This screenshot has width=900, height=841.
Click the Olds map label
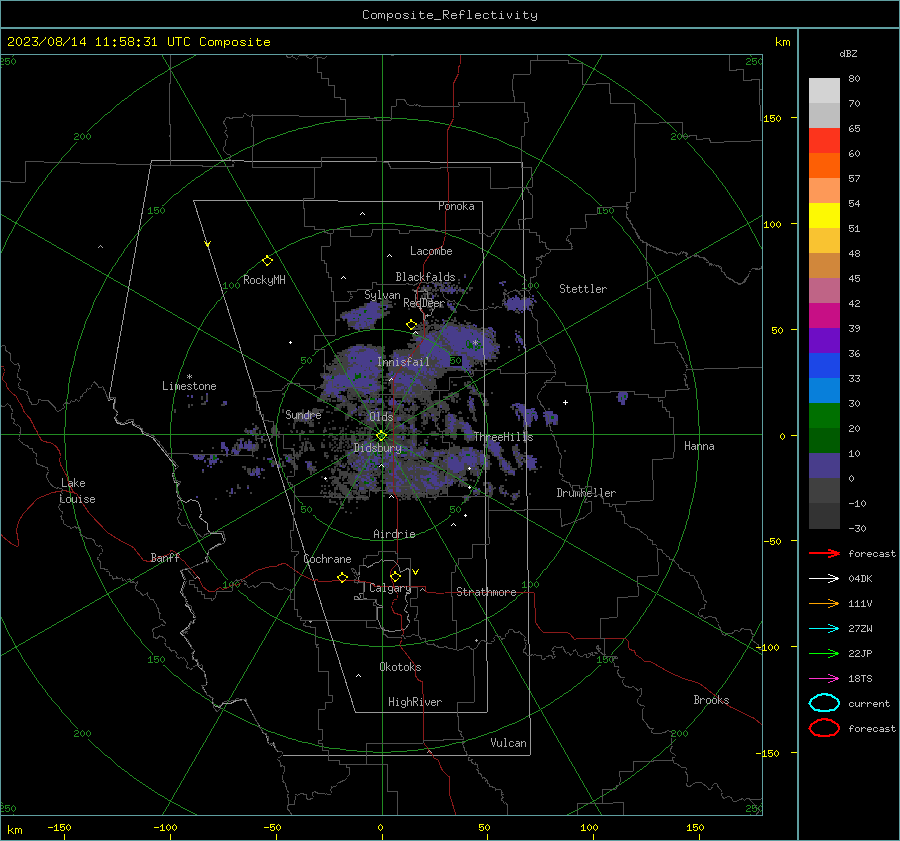(381, 416)
